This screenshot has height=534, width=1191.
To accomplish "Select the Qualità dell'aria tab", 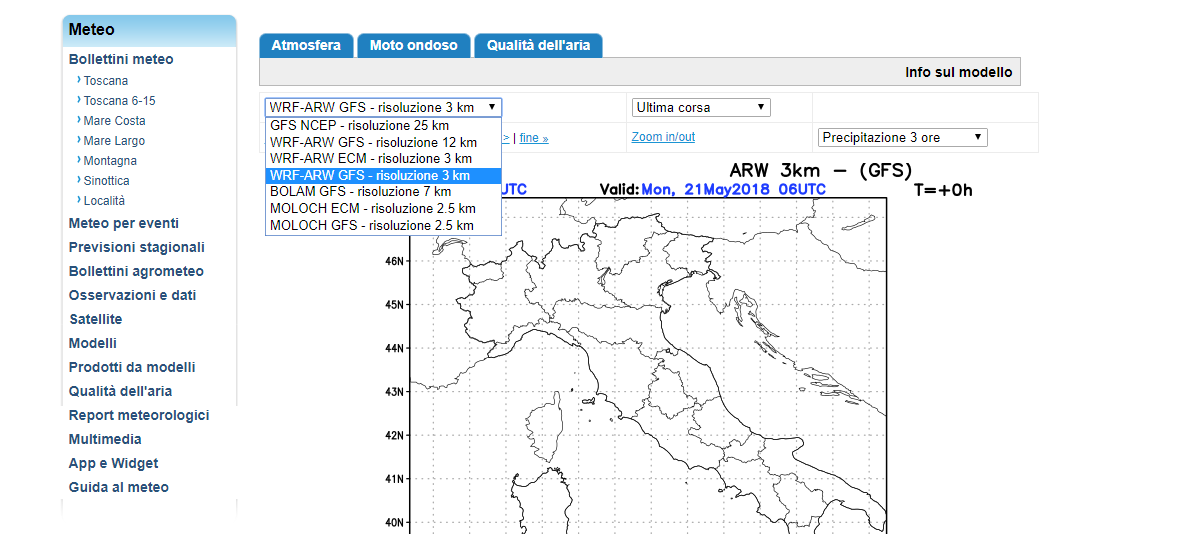I will pos(537,45).
